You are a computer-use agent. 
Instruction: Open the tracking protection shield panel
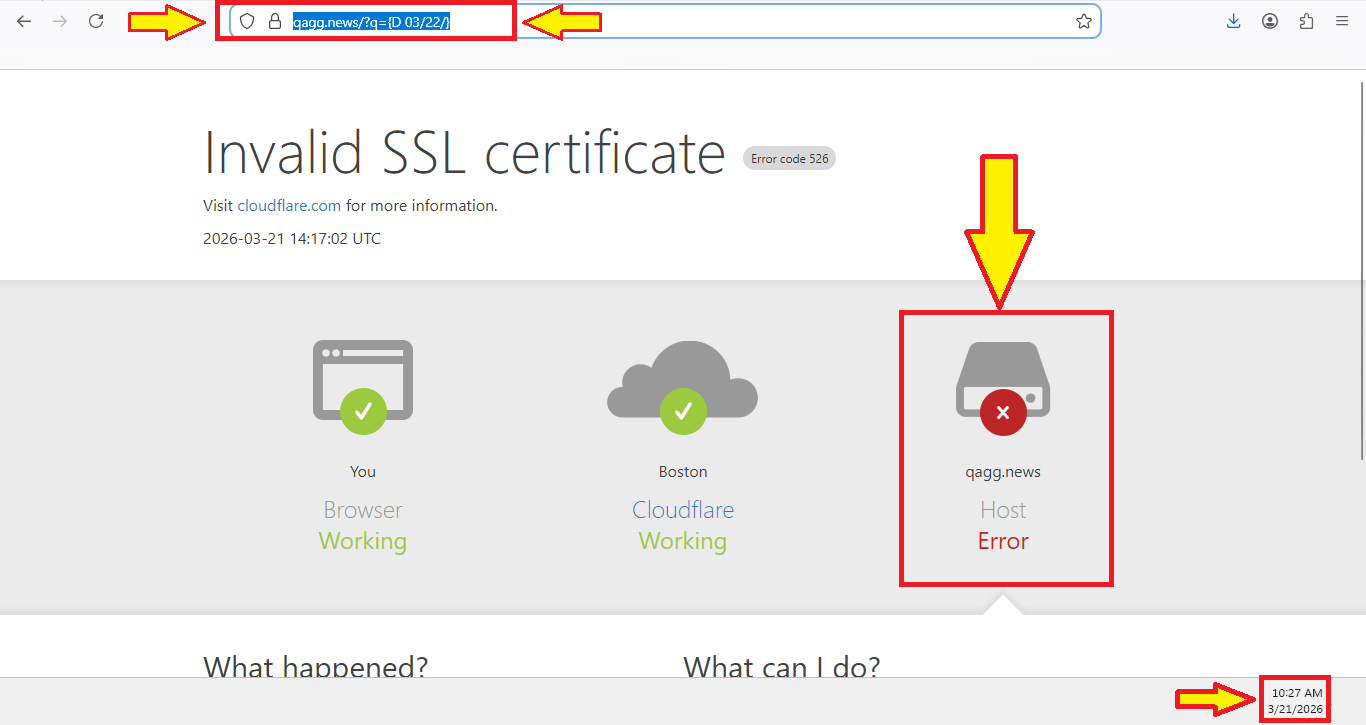click(247, 21)
